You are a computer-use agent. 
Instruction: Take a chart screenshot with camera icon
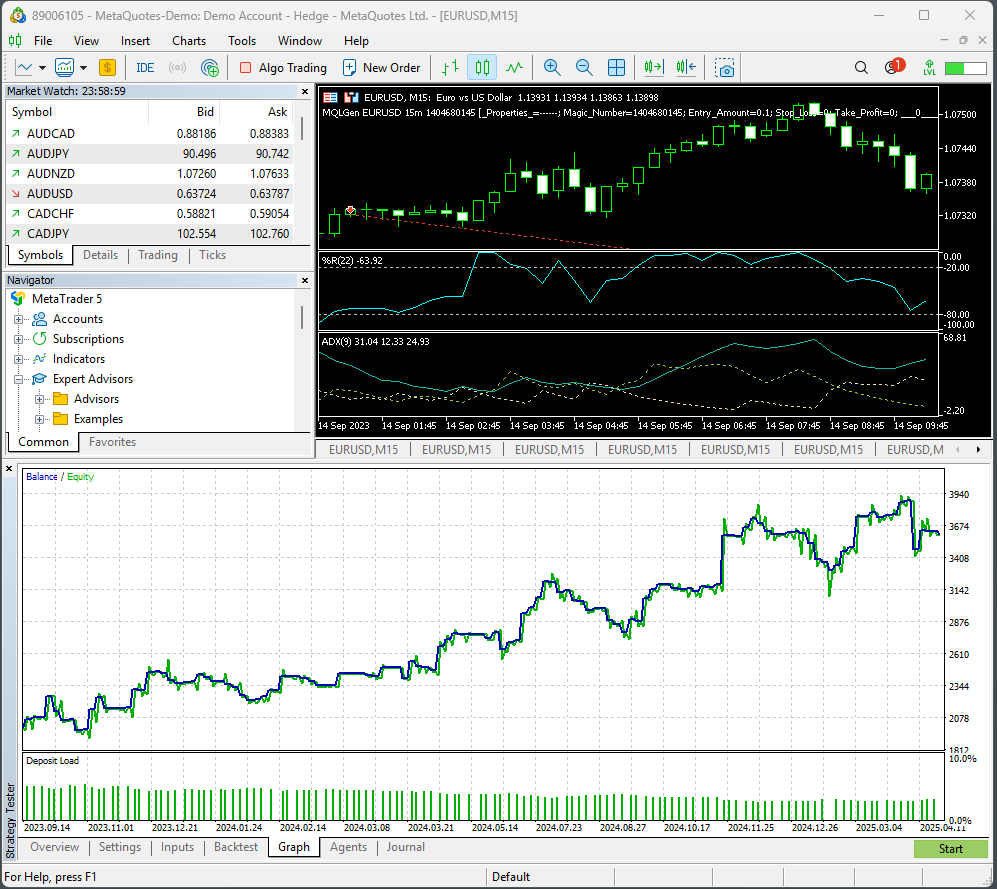click(724, 67)
